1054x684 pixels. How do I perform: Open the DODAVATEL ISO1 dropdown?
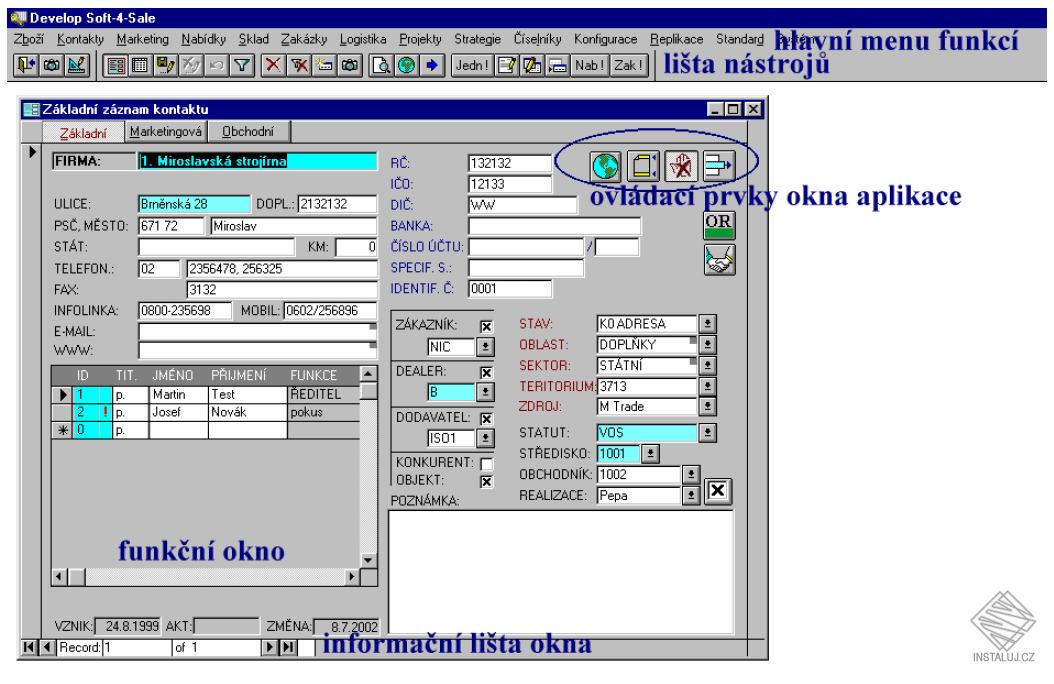pos(485,438)
